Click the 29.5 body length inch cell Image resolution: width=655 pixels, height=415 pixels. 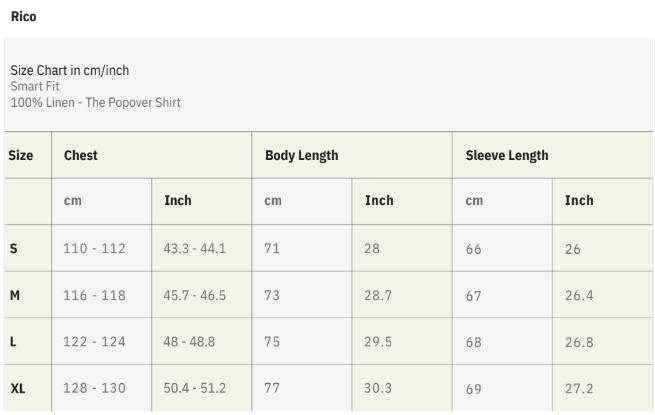click(376, 341)
